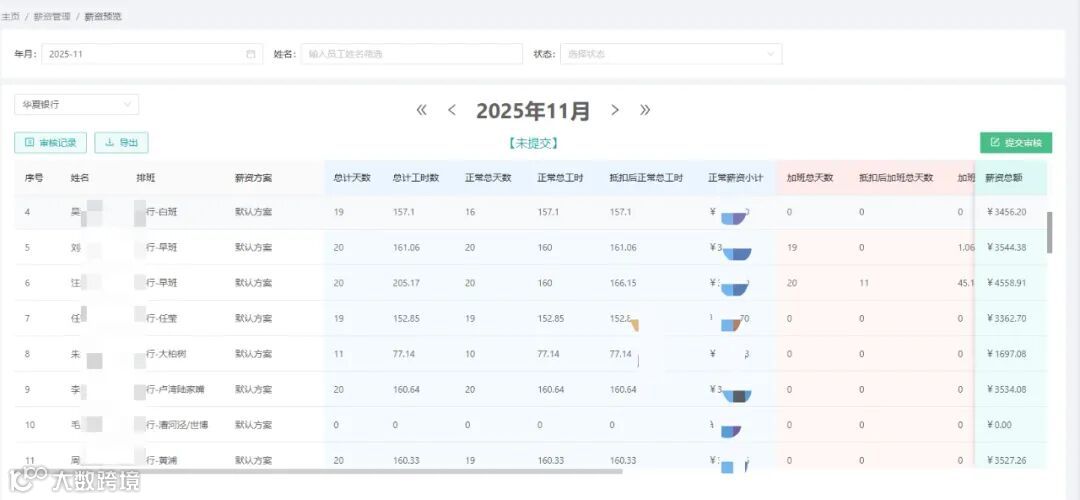Go to previous month with single-left arrow
The width and height of the screenshot is (1080, 500).
[452, 110]
